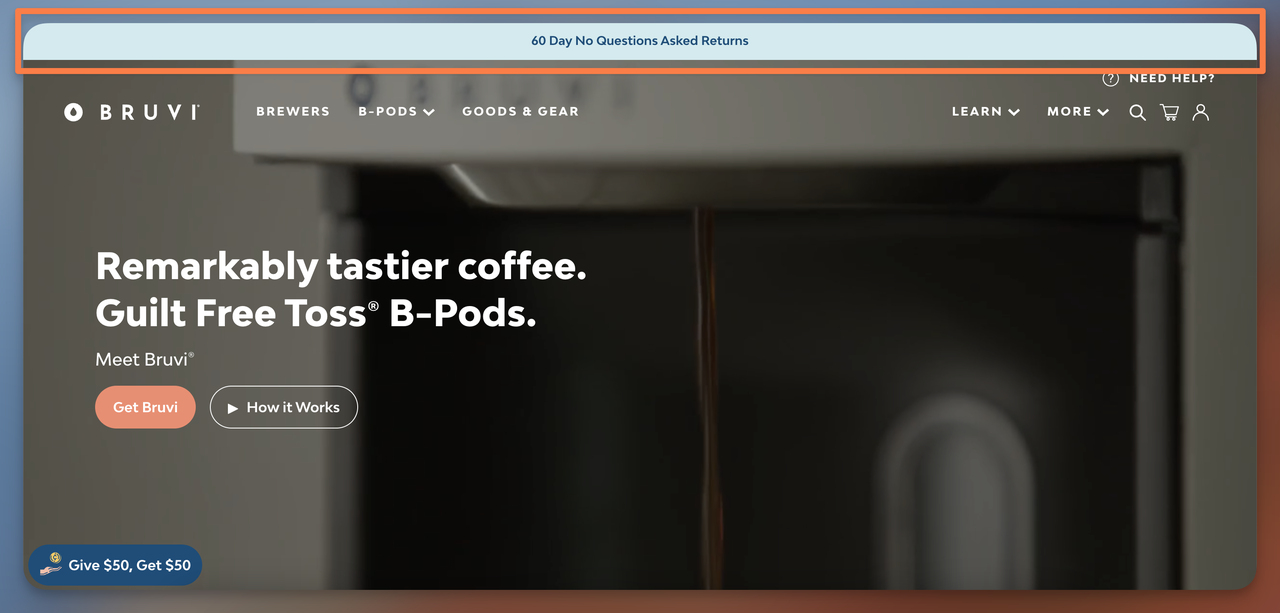Viewport: 1280px width, 613px height.
Task: Expand the B-Pods dropdown menu
Action: click(x=396, y=112)
